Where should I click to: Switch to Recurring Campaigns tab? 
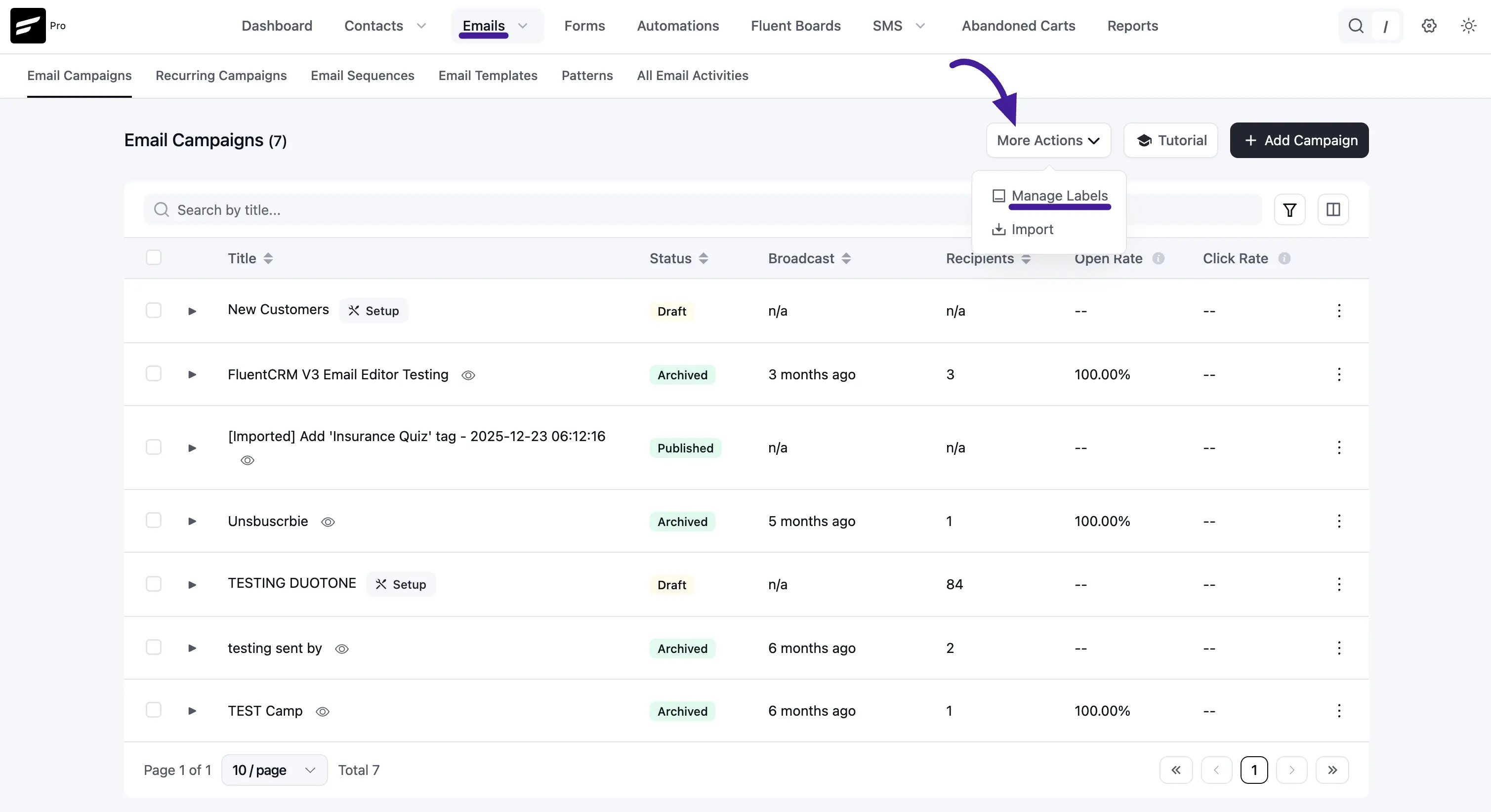click(221, 75)
